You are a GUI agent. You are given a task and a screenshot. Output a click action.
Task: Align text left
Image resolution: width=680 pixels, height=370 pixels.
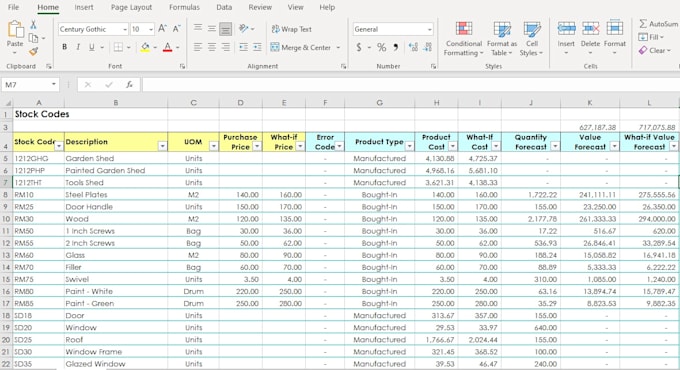(198, 47)
